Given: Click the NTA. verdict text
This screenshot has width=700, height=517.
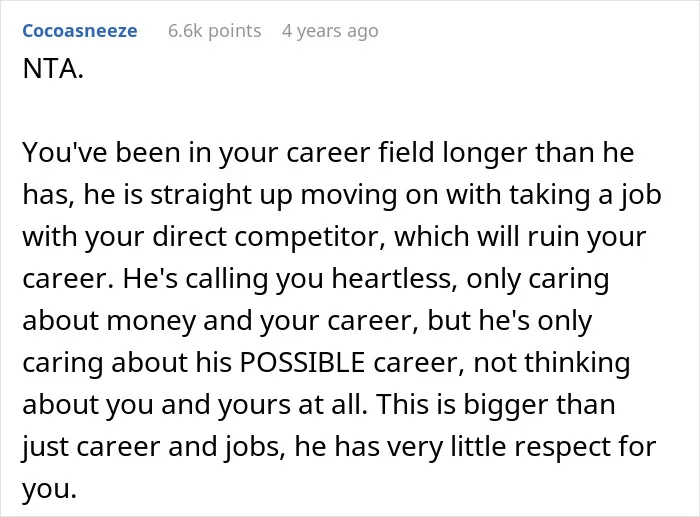Looking at the screenshot, I should point(53,69).
